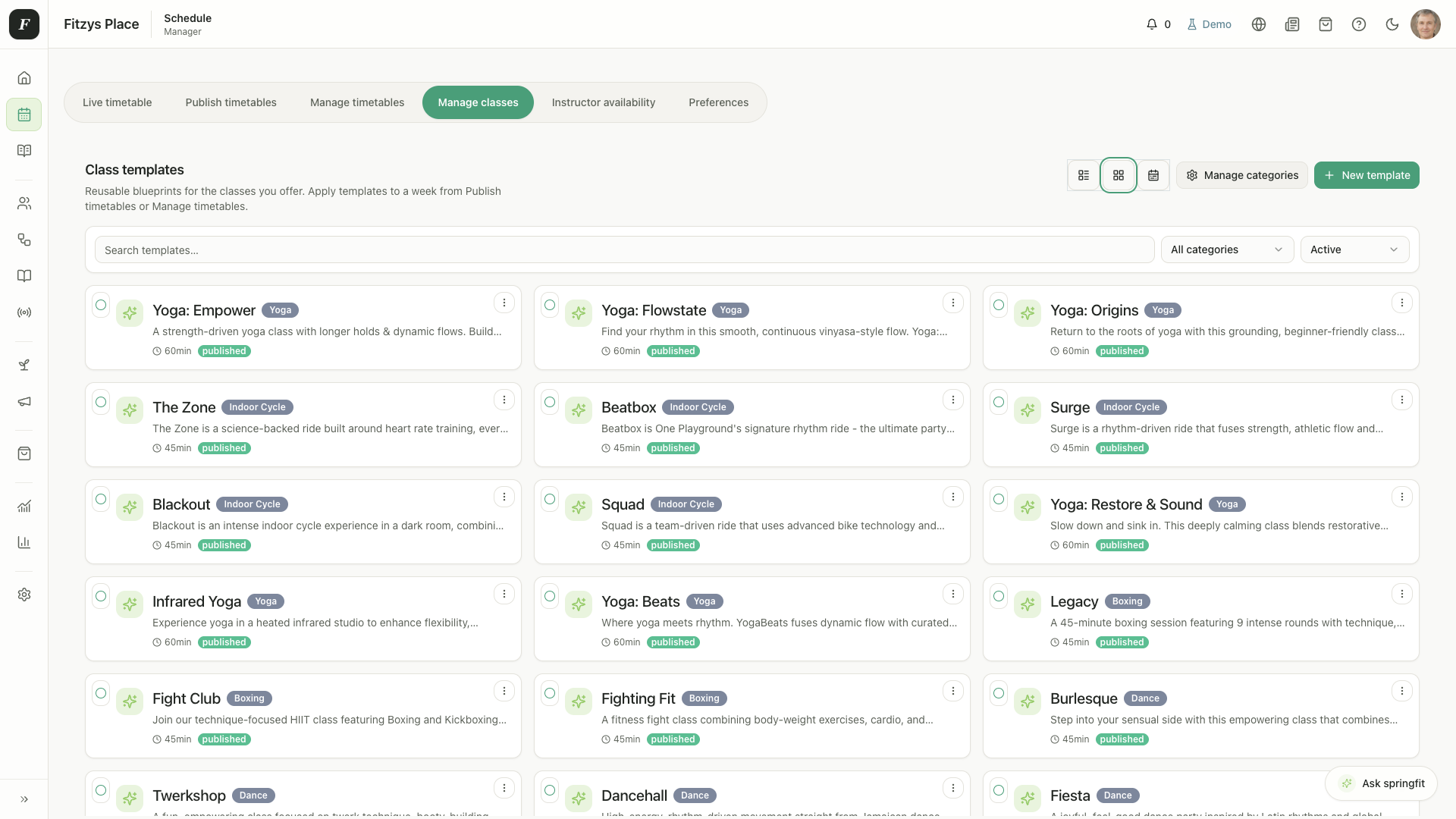
Task: Open options menu for Infrared Yoga
Action: pos(504,594)
